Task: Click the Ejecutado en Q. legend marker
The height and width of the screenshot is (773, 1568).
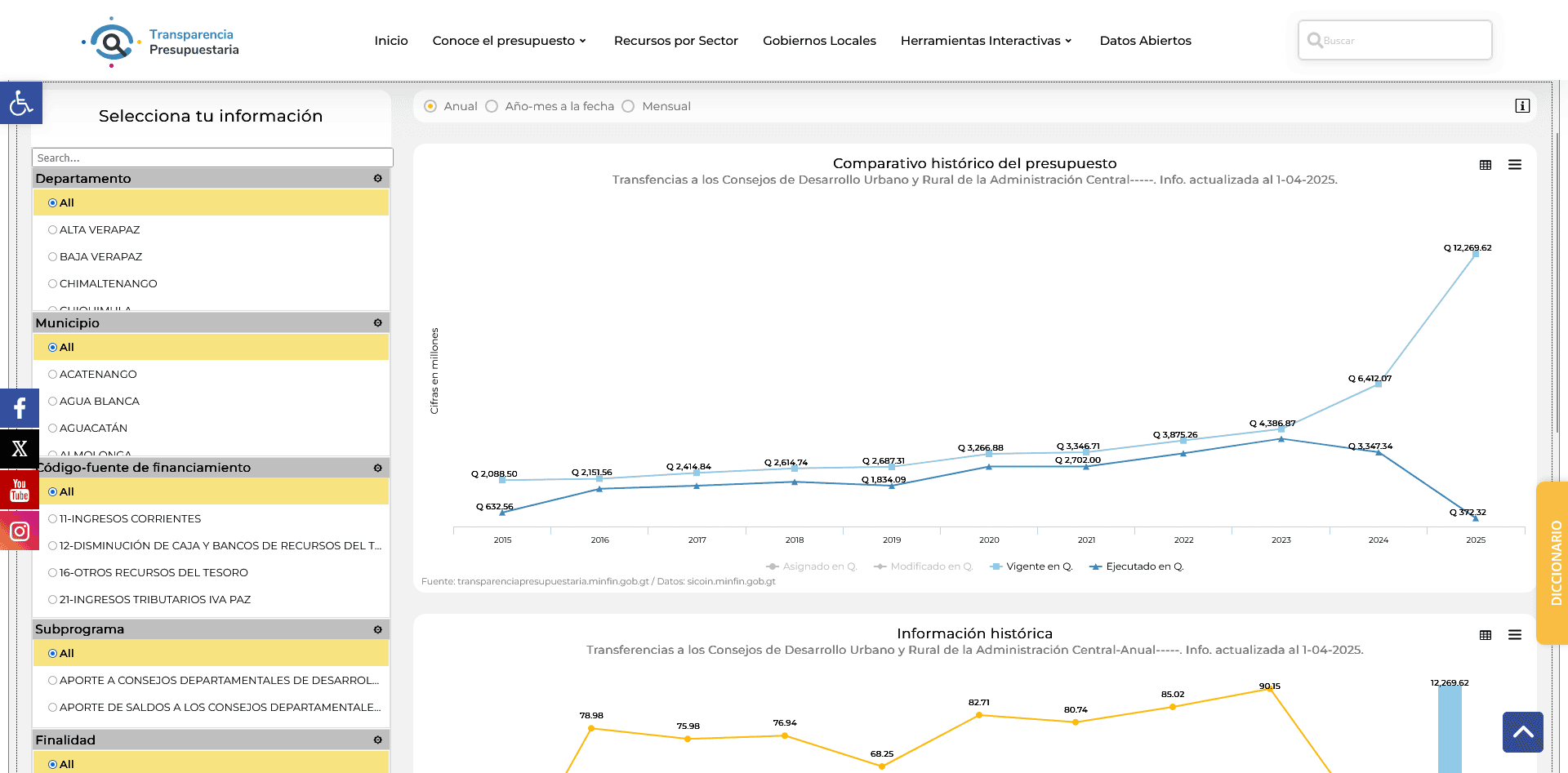Action: [x=1095, y=566]
